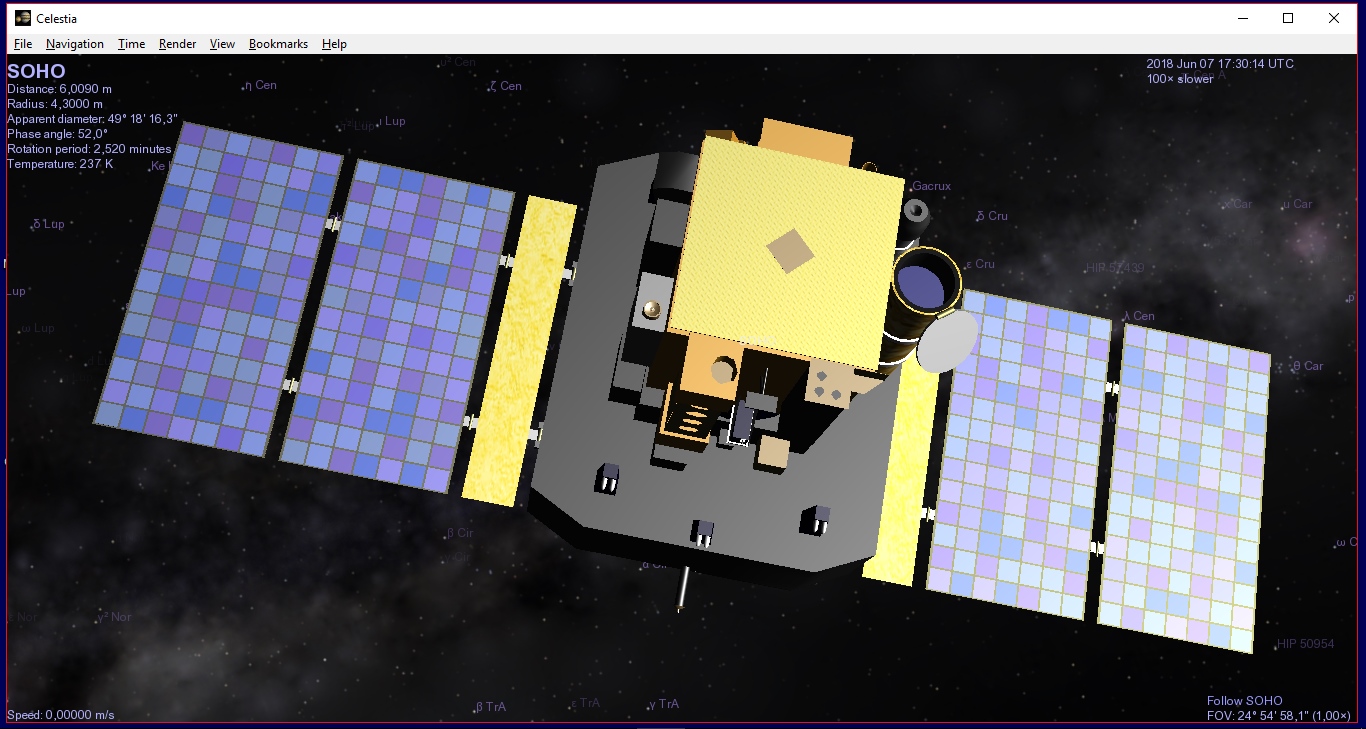Click the Speed: 0,00000 m/s readout
The image size is (1366, 729).
click(61, 715)
